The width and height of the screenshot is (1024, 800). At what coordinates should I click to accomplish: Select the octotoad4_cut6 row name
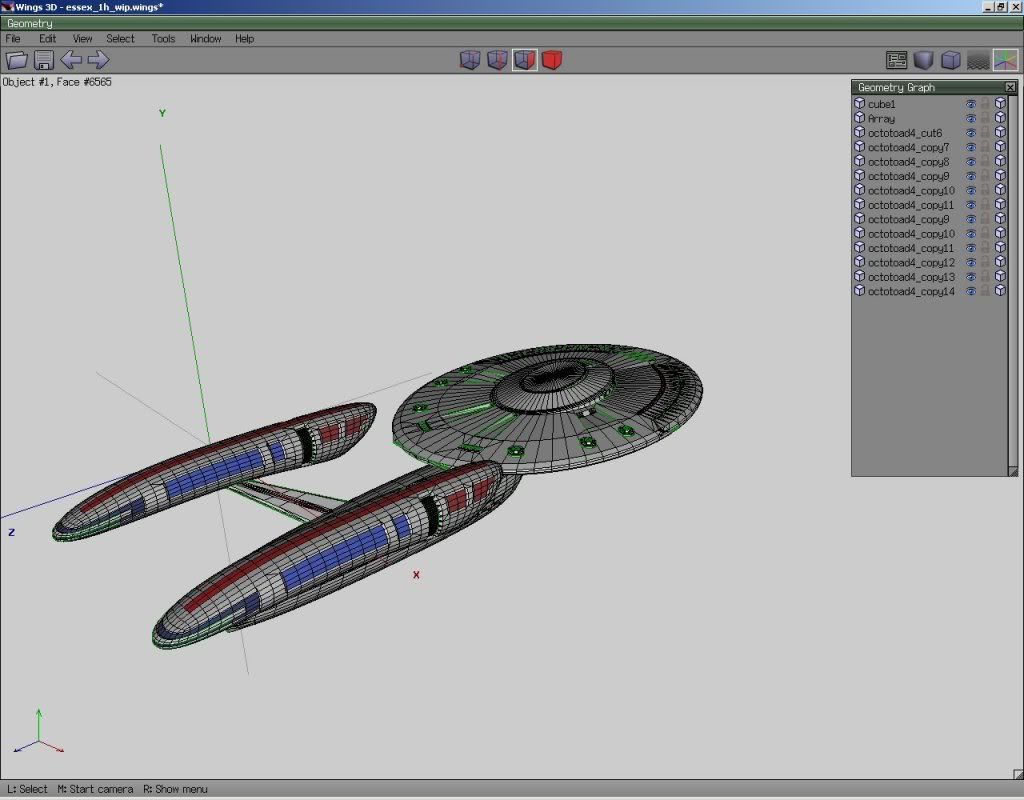tap(904, 133)
